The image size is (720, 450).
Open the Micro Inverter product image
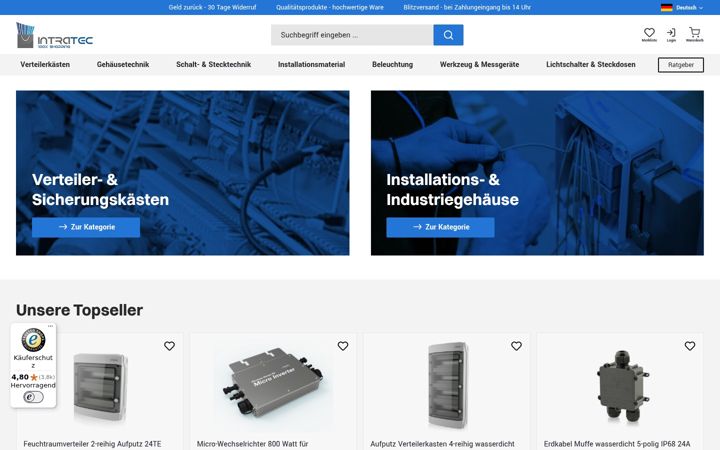click(274, 387)
